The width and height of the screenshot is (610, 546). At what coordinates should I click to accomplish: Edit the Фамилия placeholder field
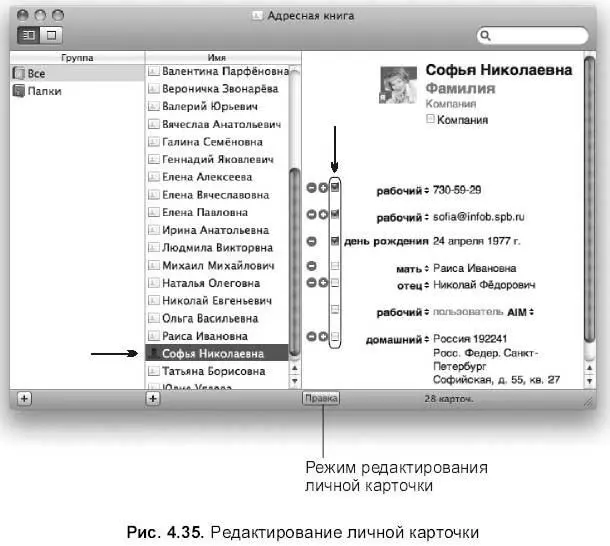pyautogui.click(x=460, y=88)
